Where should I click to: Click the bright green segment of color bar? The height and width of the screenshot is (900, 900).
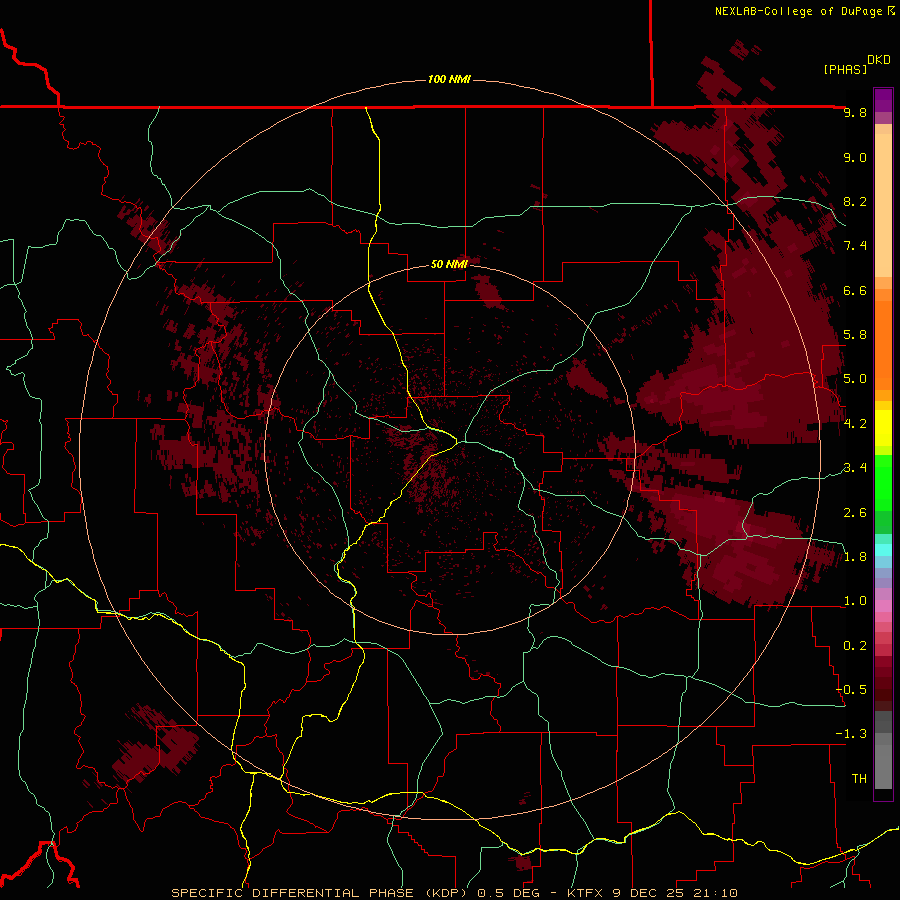pyautogui.click(x=883, y=483)
